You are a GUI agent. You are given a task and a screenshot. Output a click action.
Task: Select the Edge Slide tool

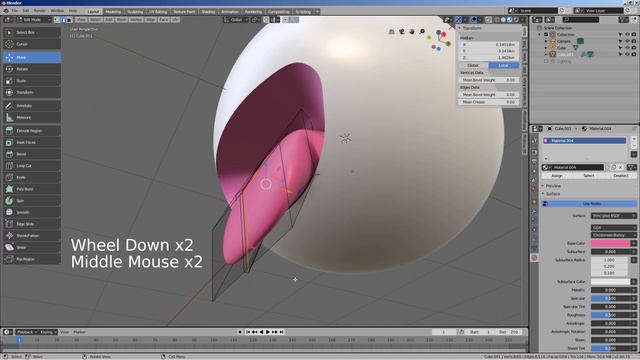(32, 224)
